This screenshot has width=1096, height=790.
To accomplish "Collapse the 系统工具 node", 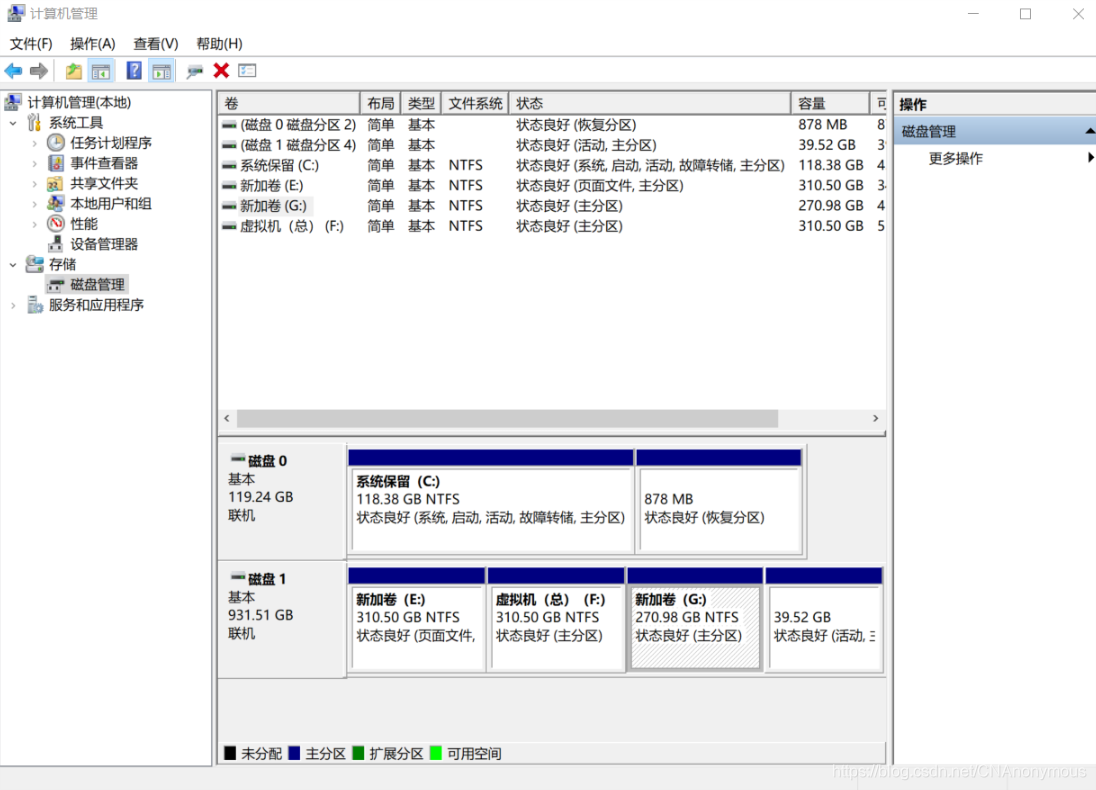I will [13, 123].
